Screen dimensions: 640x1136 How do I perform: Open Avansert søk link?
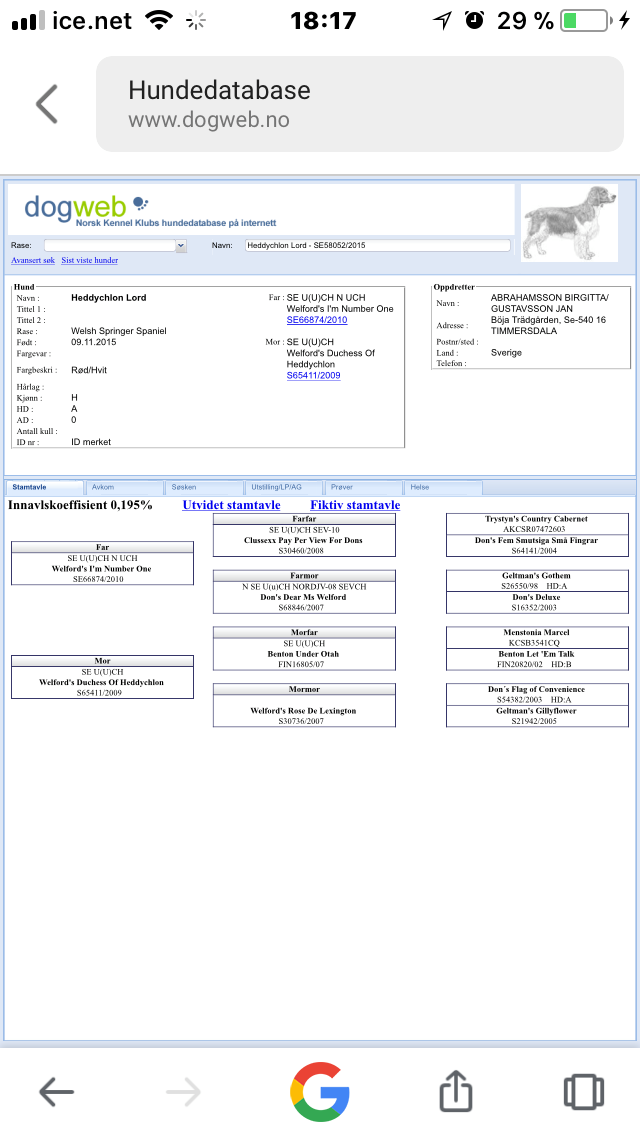click(33, 260)
